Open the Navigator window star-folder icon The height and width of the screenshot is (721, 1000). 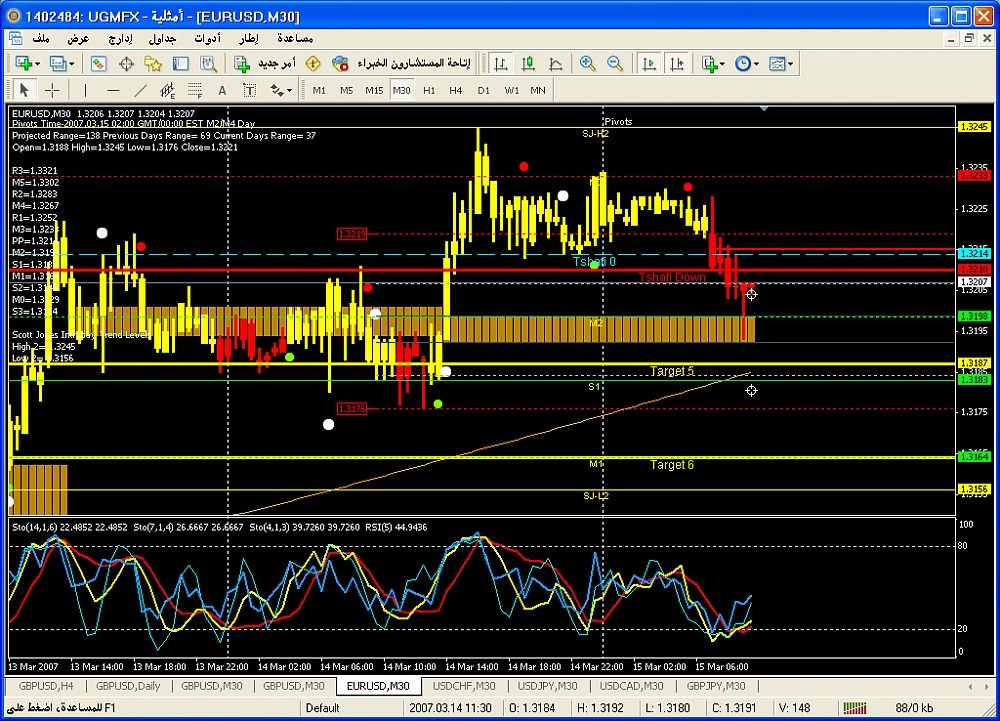coord(153,63)
